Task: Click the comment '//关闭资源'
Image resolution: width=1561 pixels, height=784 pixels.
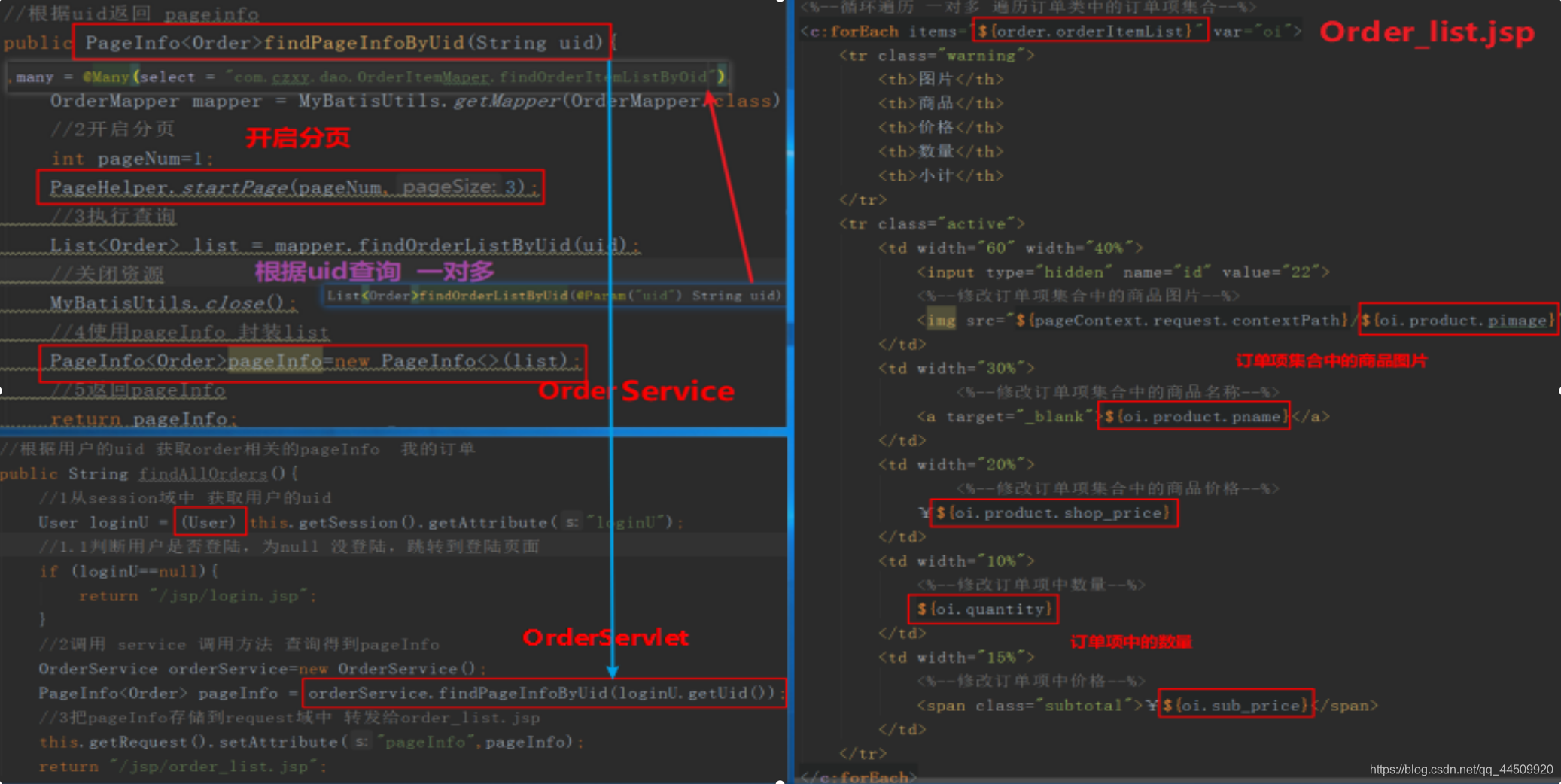Action: point(107,274)
